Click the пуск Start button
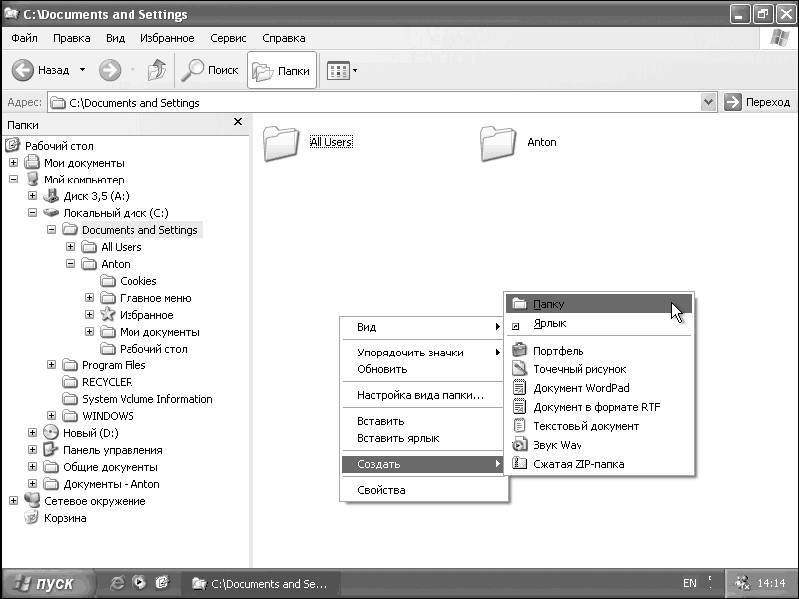 pyautogui.click(x=48, y=583)
